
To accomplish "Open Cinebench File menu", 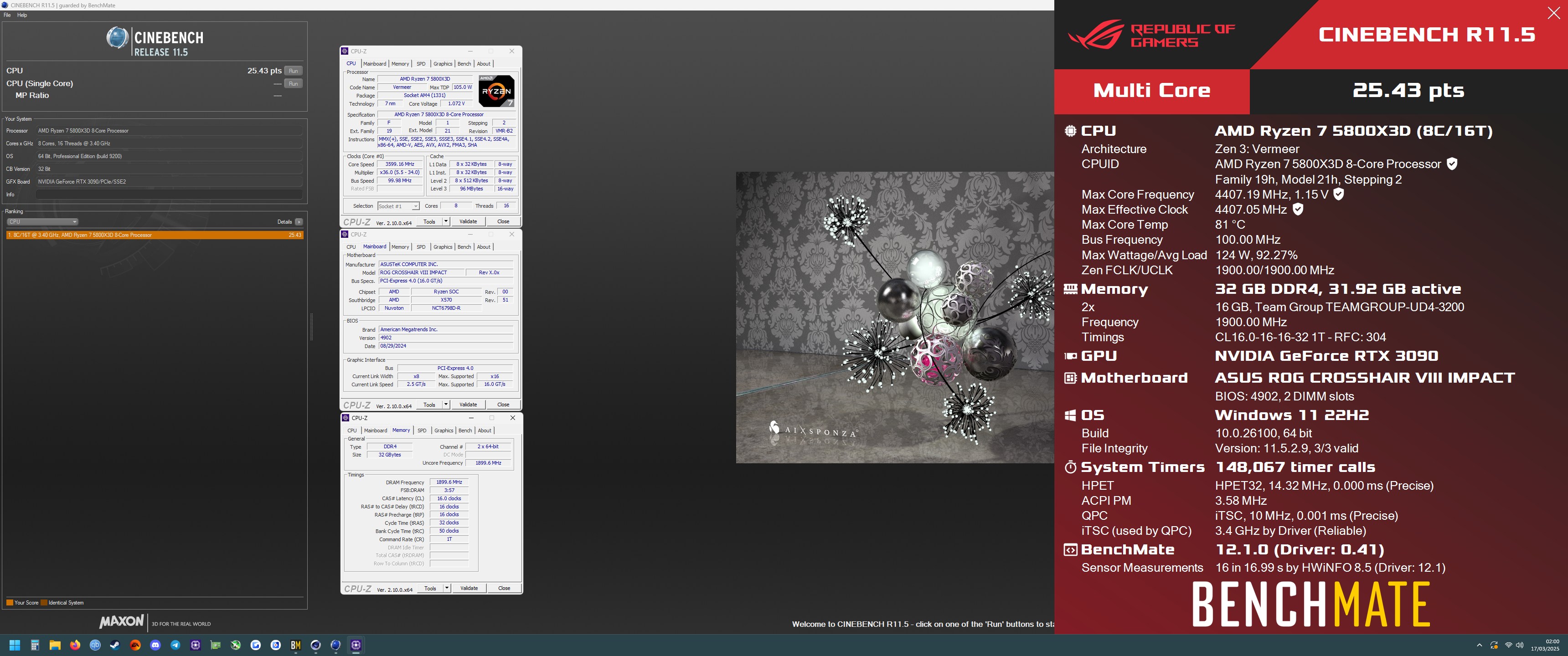I will (7, 15).
